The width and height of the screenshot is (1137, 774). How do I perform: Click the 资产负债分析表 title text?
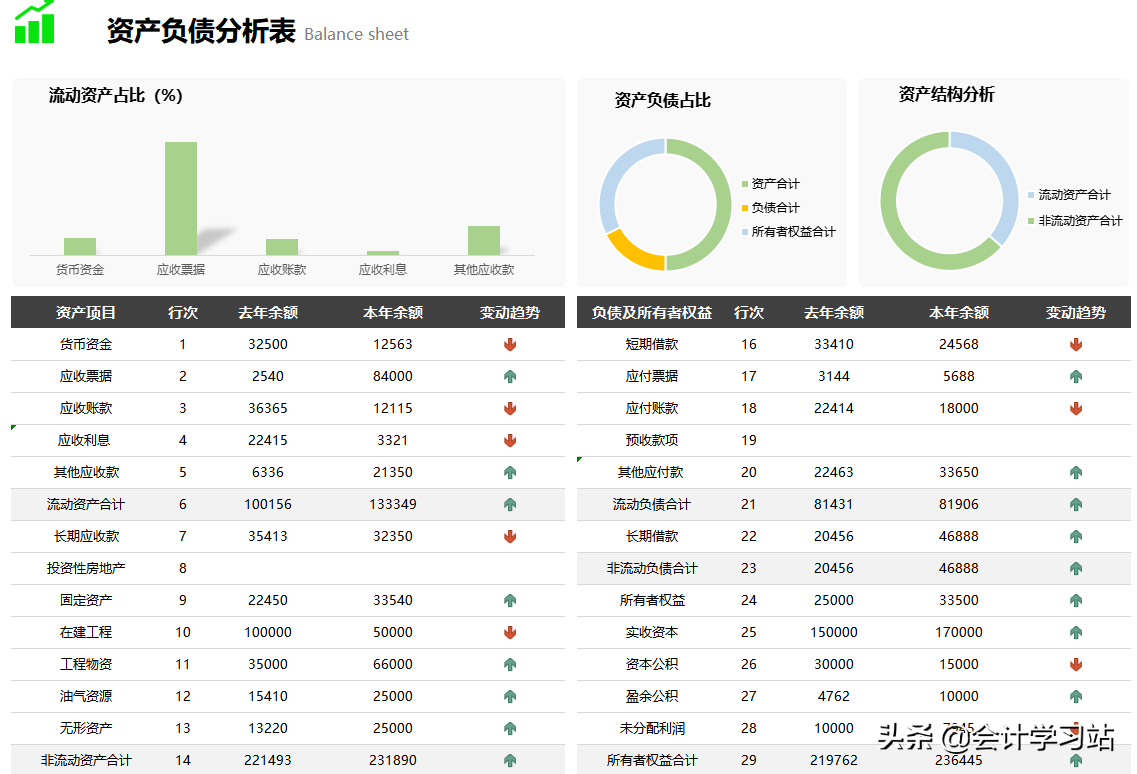click(x=200, y=32)
